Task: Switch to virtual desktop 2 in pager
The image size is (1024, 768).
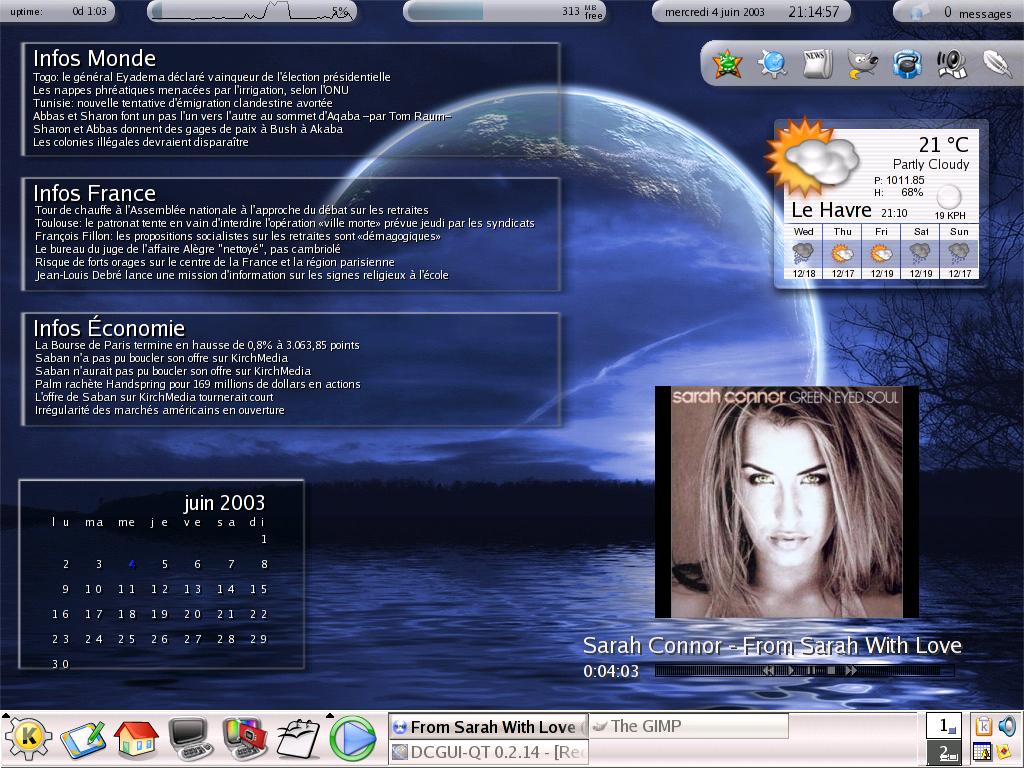Action: point(944,752)
